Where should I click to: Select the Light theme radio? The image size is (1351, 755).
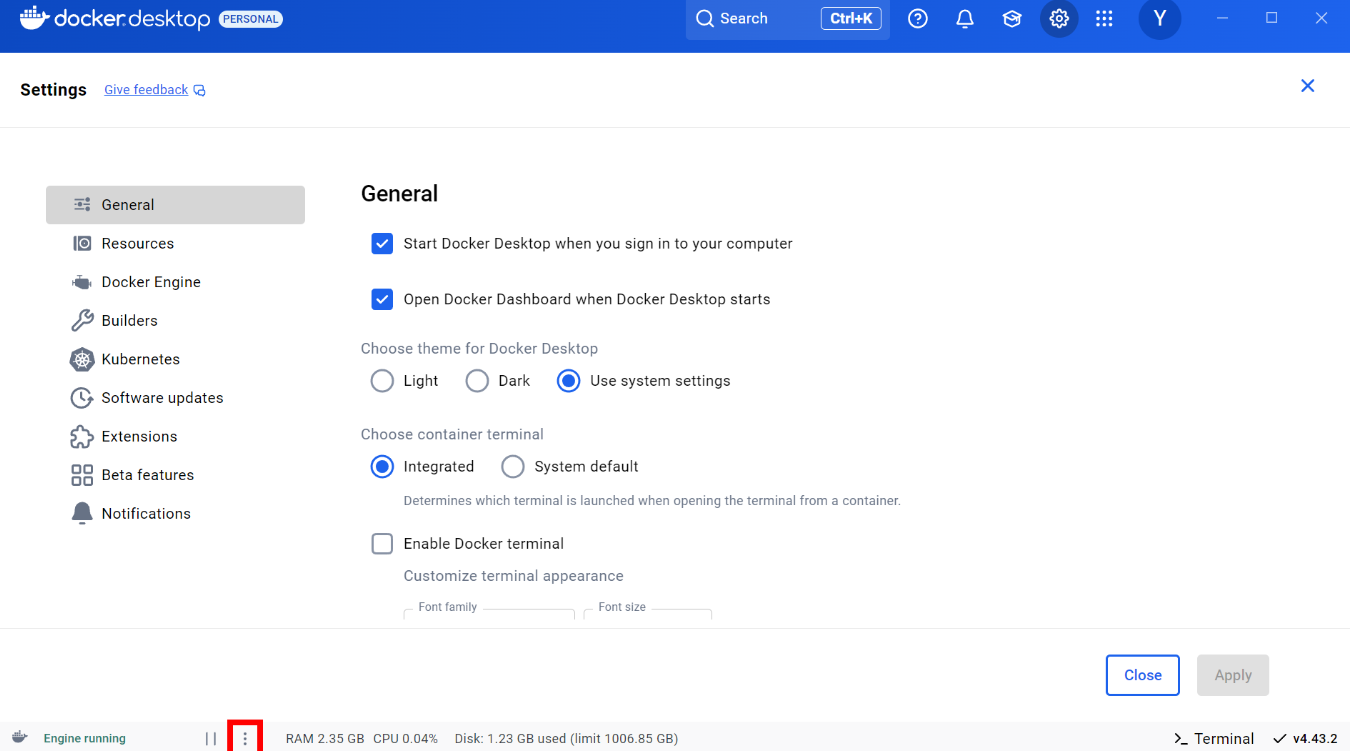[382, 381]
